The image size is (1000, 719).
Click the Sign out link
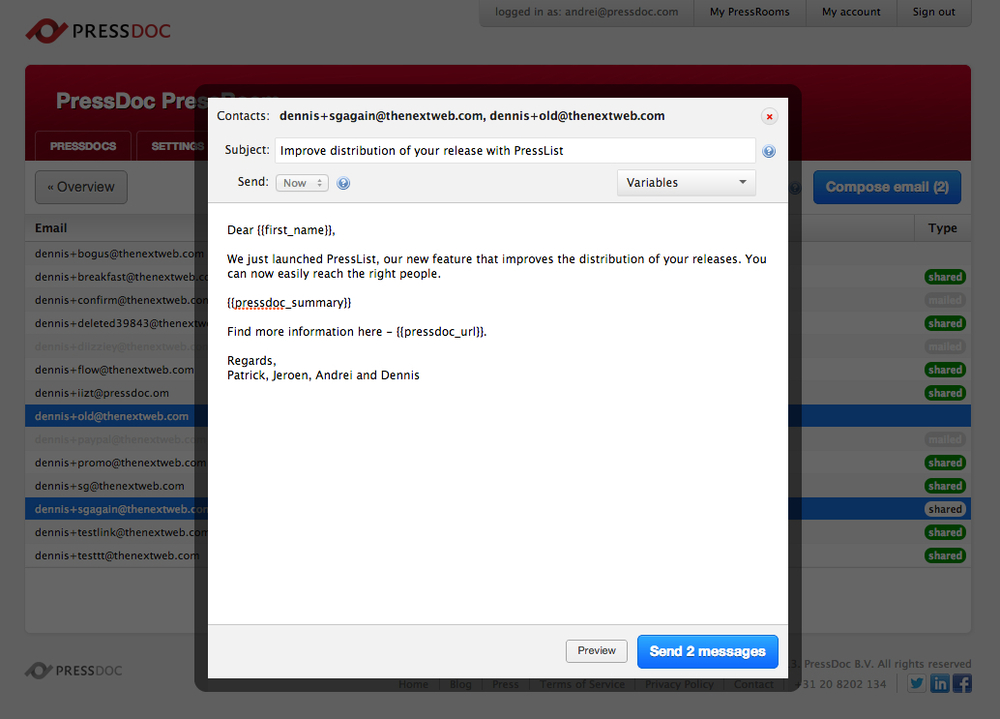[x=933, y=12]
